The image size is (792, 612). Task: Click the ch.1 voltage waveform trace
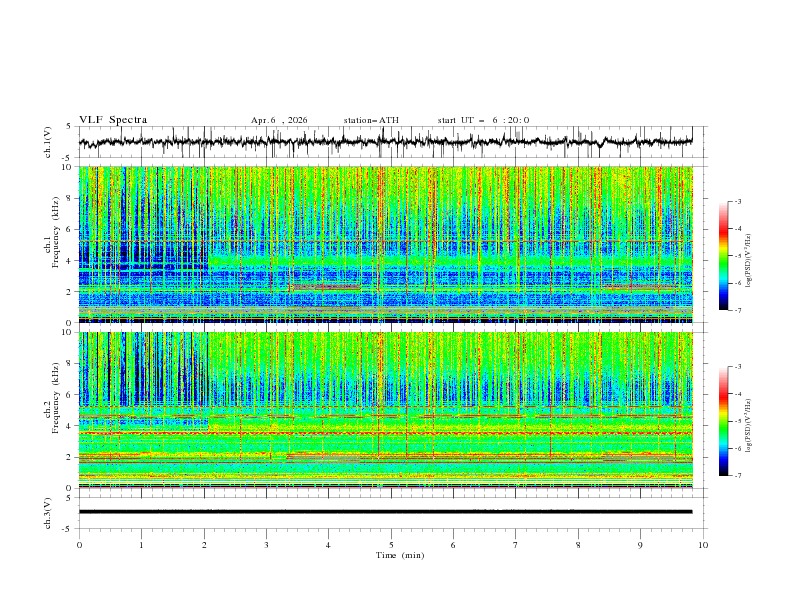pyautogui.click(x=385, y=142)
